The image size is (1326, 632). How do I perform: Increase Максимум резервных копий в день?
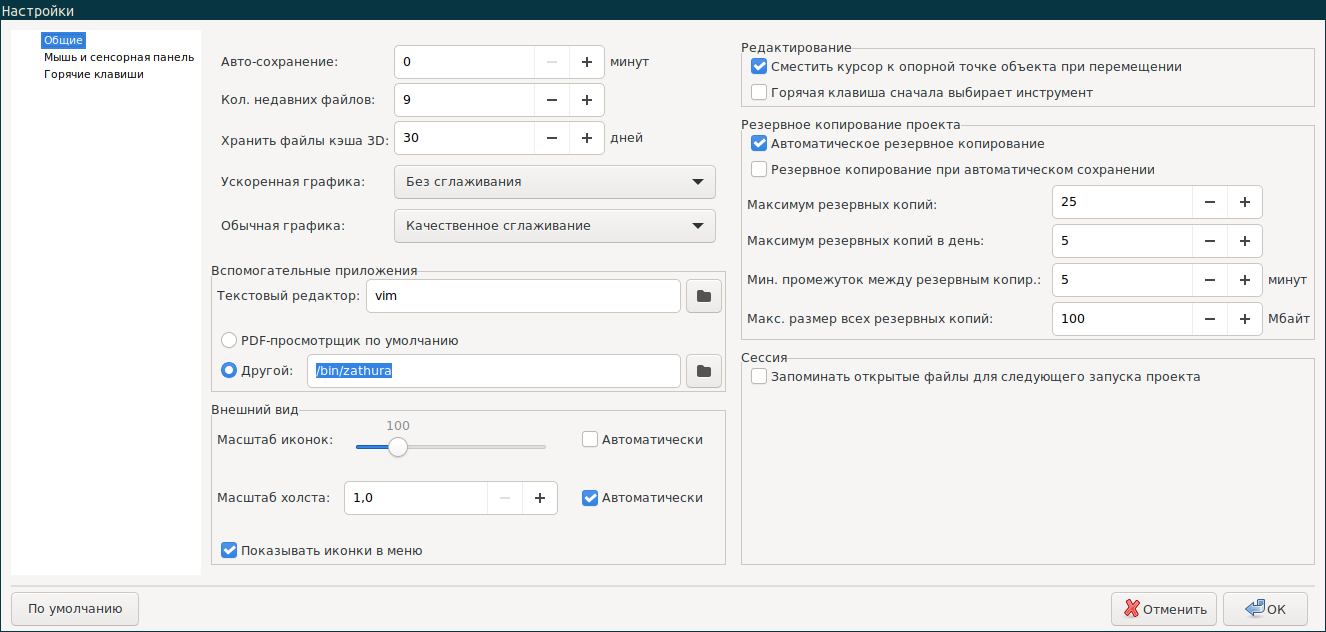coord(1245,241)
